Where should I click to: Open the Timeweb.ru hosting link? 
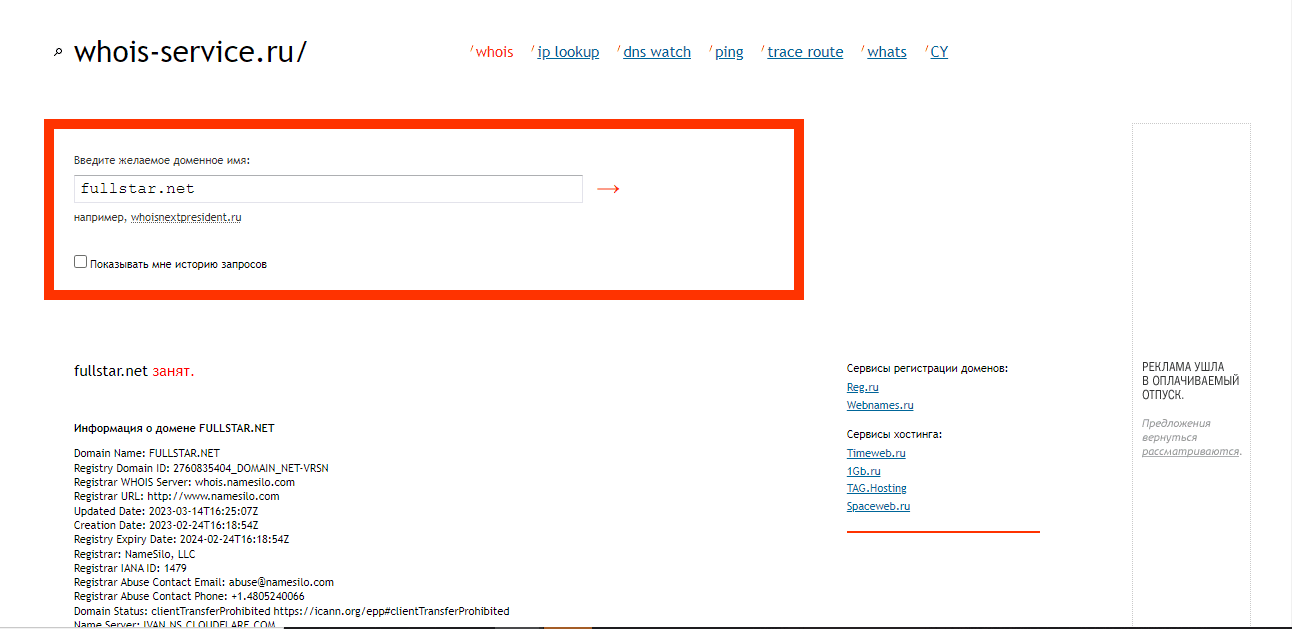pos(876,453)
